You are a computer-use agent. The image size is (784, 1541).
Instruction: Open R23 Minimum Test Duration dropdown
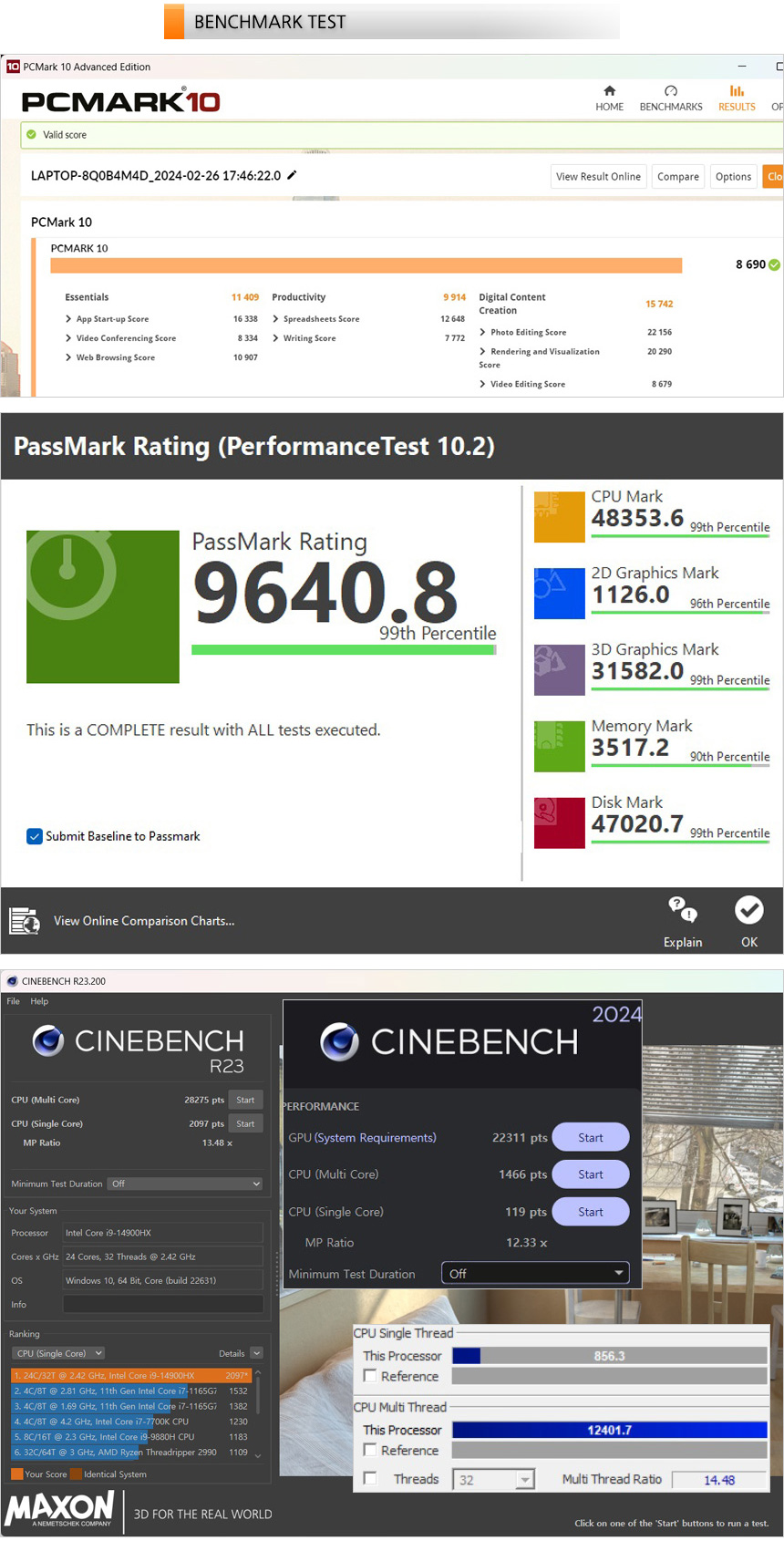pos(185,1184)
